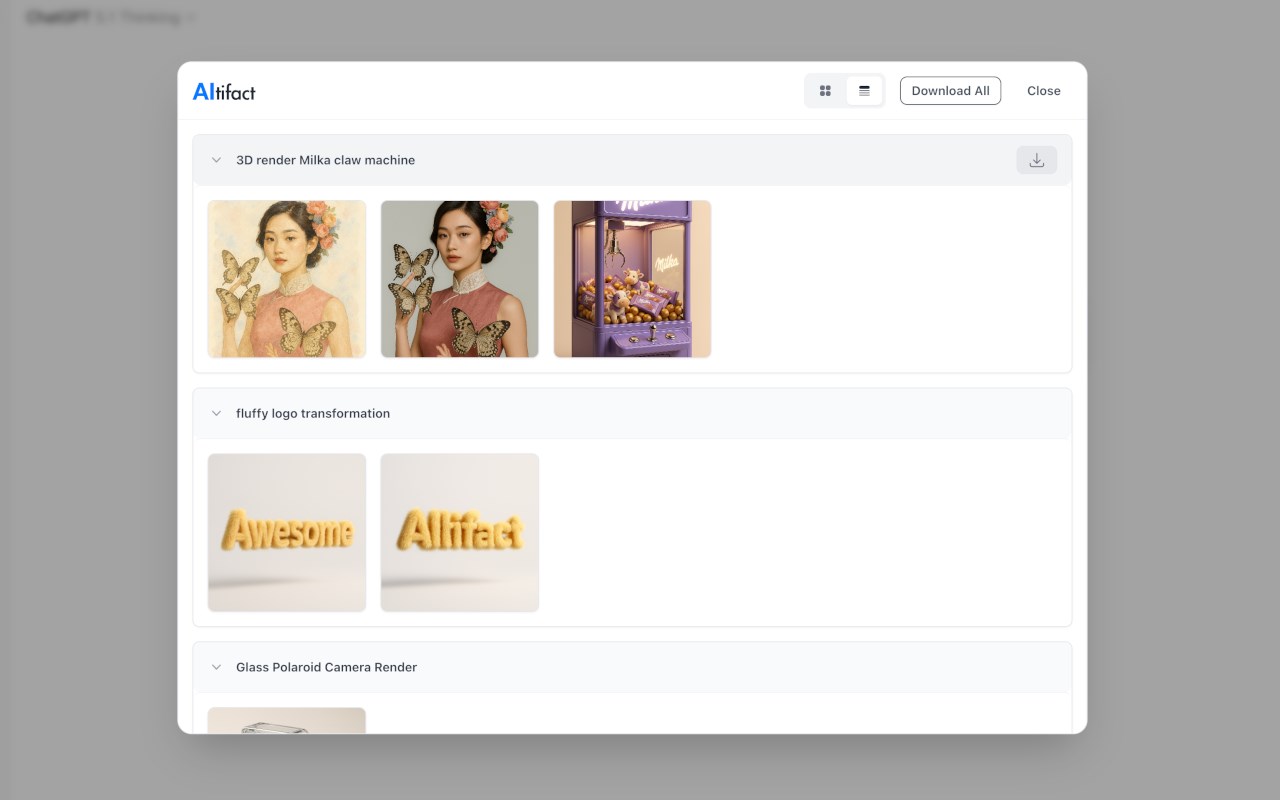Download the Milka claw machine group

click(1036, 160)
